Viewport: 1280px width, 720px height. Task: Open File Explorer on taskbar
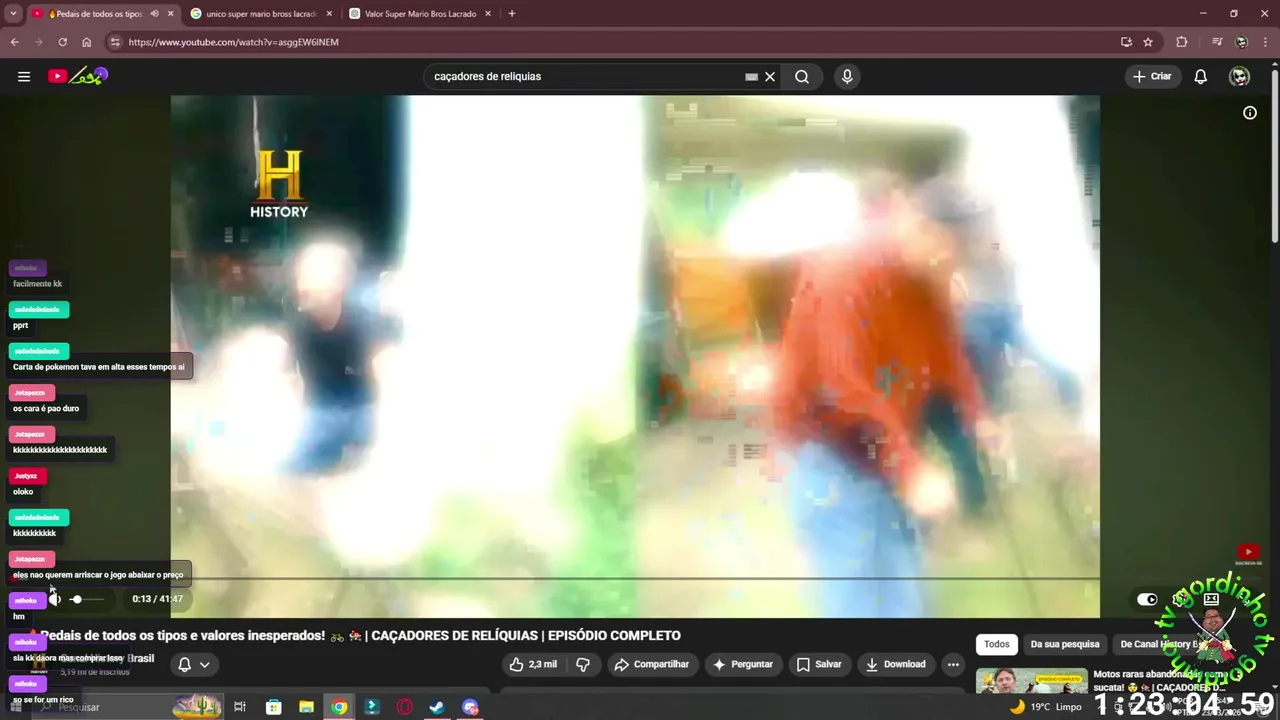[306, 707]
